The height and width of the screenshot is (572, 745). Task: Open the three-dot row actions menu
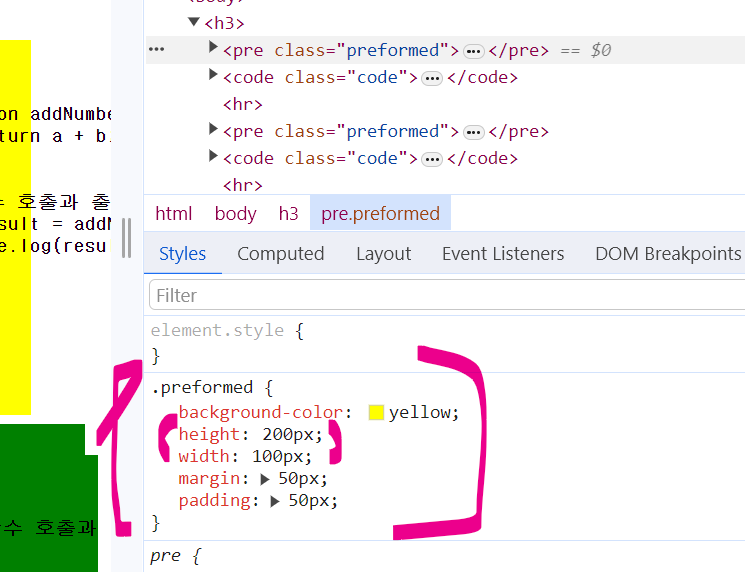pos(156,49)
